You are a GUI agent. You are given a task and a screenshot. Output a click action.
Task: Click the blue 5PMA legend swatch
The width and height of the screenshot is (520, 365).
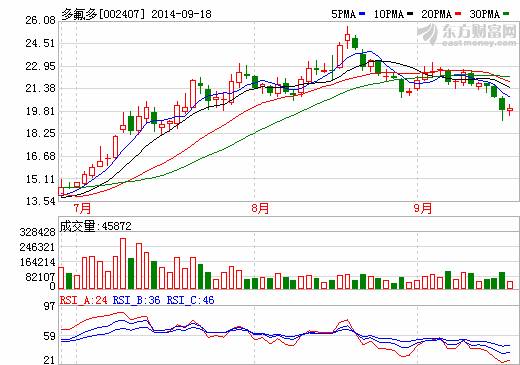point(362,14)
